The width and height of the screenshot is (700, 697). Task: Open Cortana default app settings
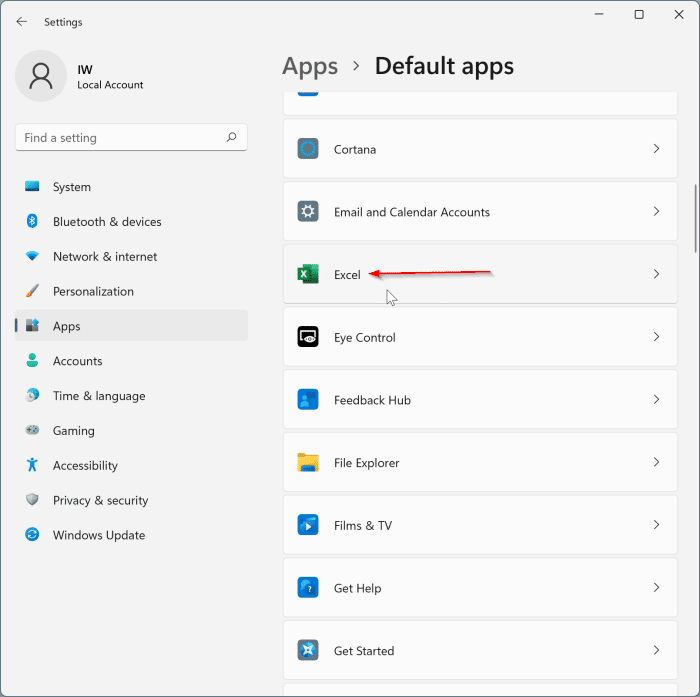point(480,149)
